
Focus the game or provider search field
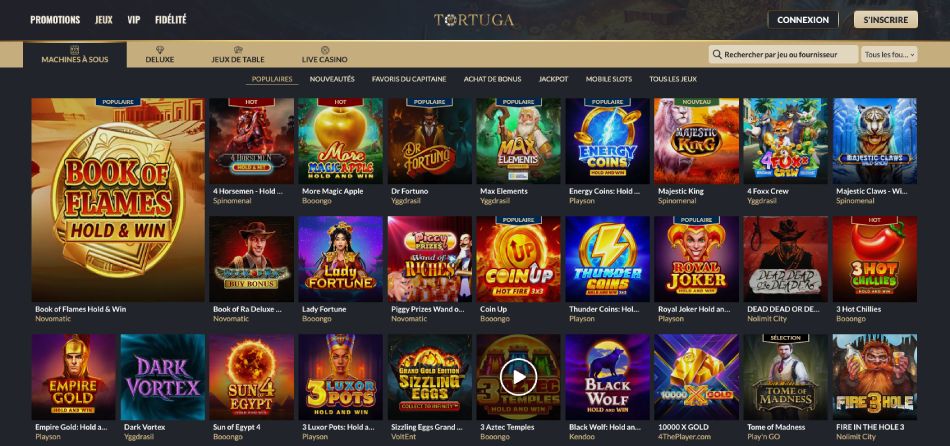[783, 55]
